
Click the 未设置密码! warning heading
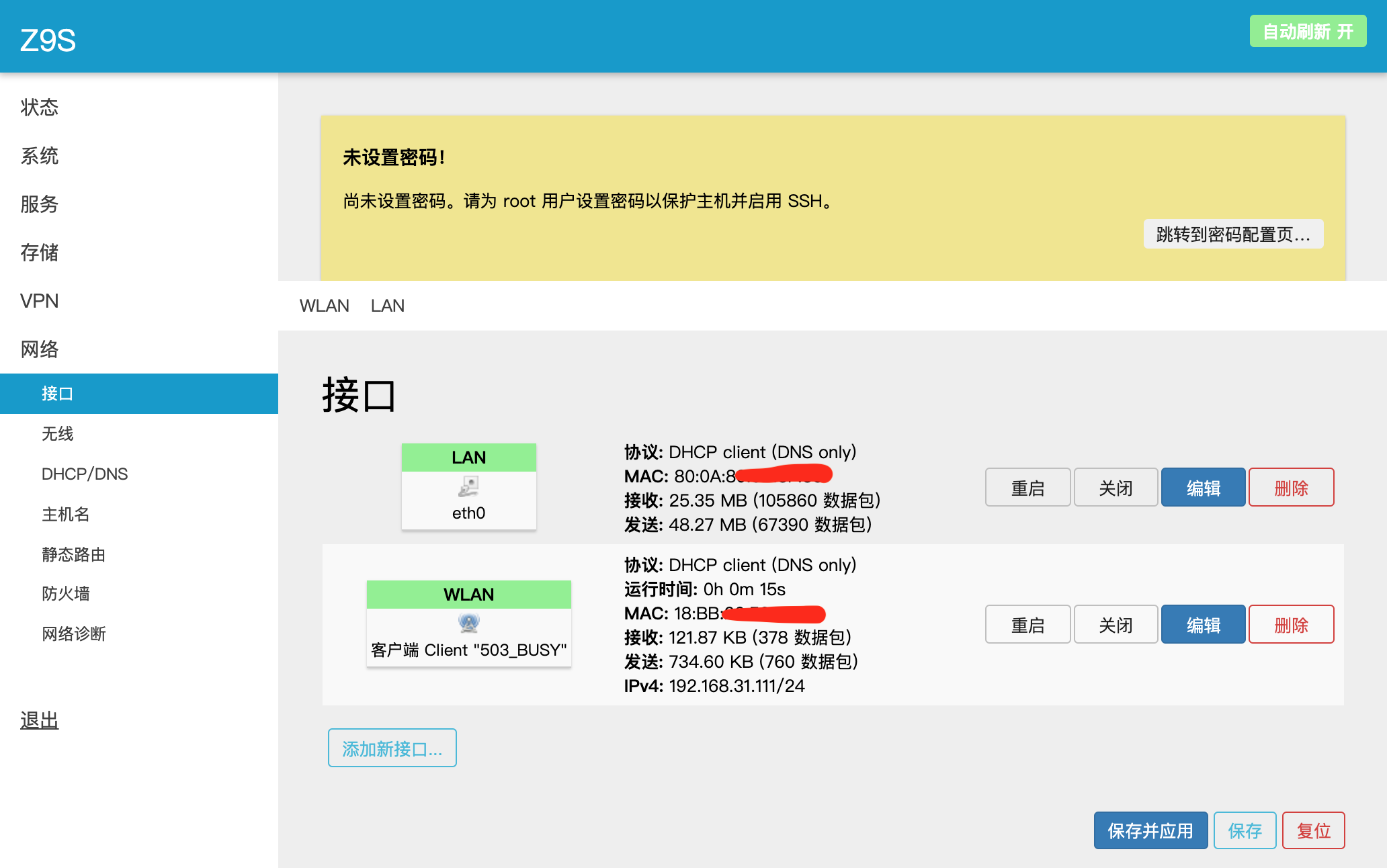coord(394,157)
